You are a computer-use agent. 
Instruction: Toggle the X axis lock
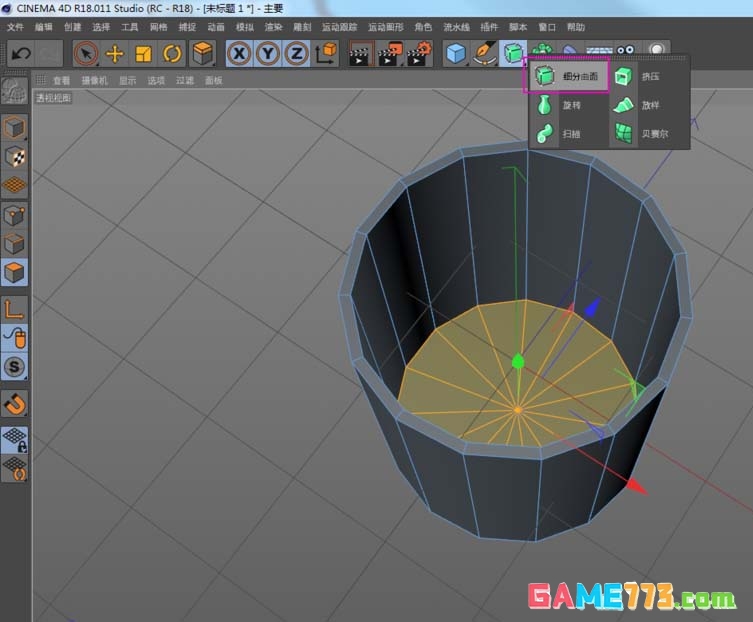239,53
